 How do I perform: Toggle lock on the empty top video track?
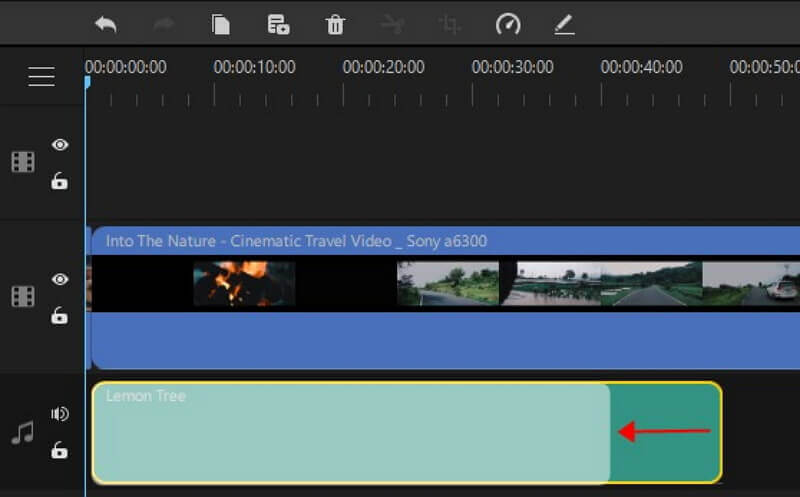(x=59, y=181)
